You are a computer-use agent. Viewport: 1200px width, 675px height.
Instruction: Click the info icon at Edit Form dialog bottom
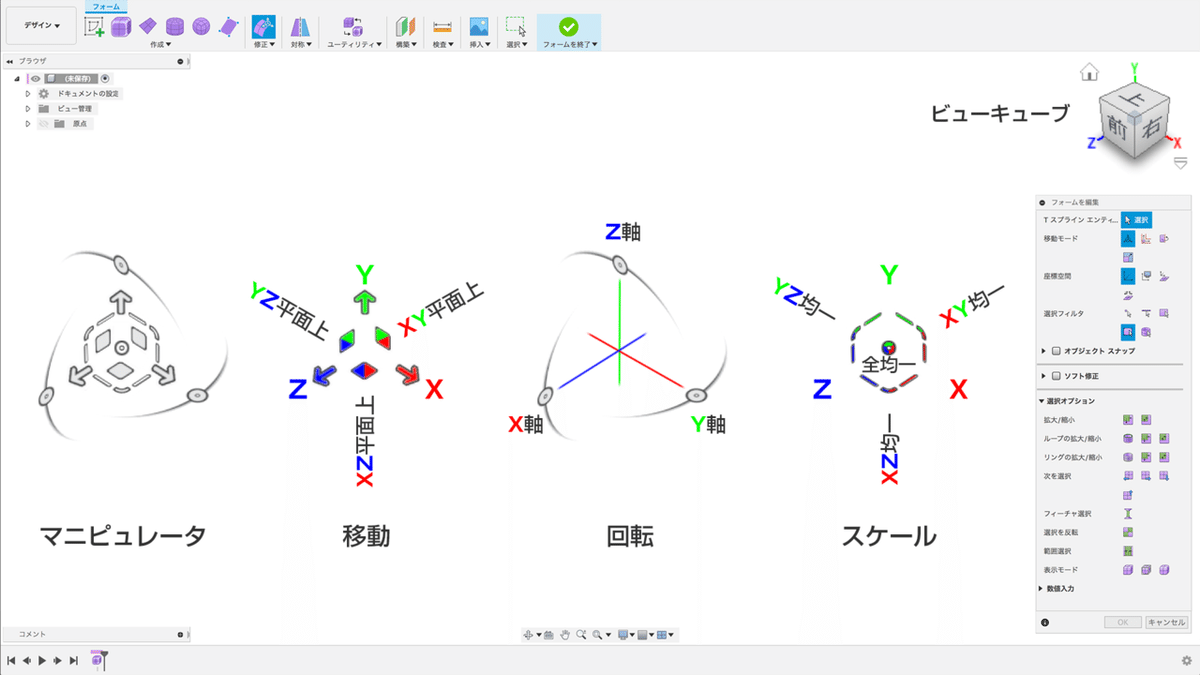click(x=1045, y=622)
